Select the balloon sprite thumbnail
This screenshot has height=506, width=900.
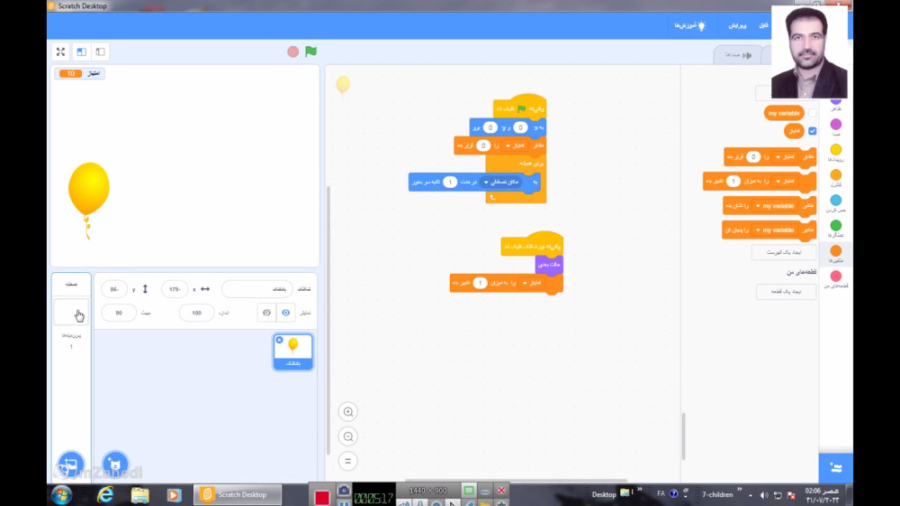(x=293, y=352)
